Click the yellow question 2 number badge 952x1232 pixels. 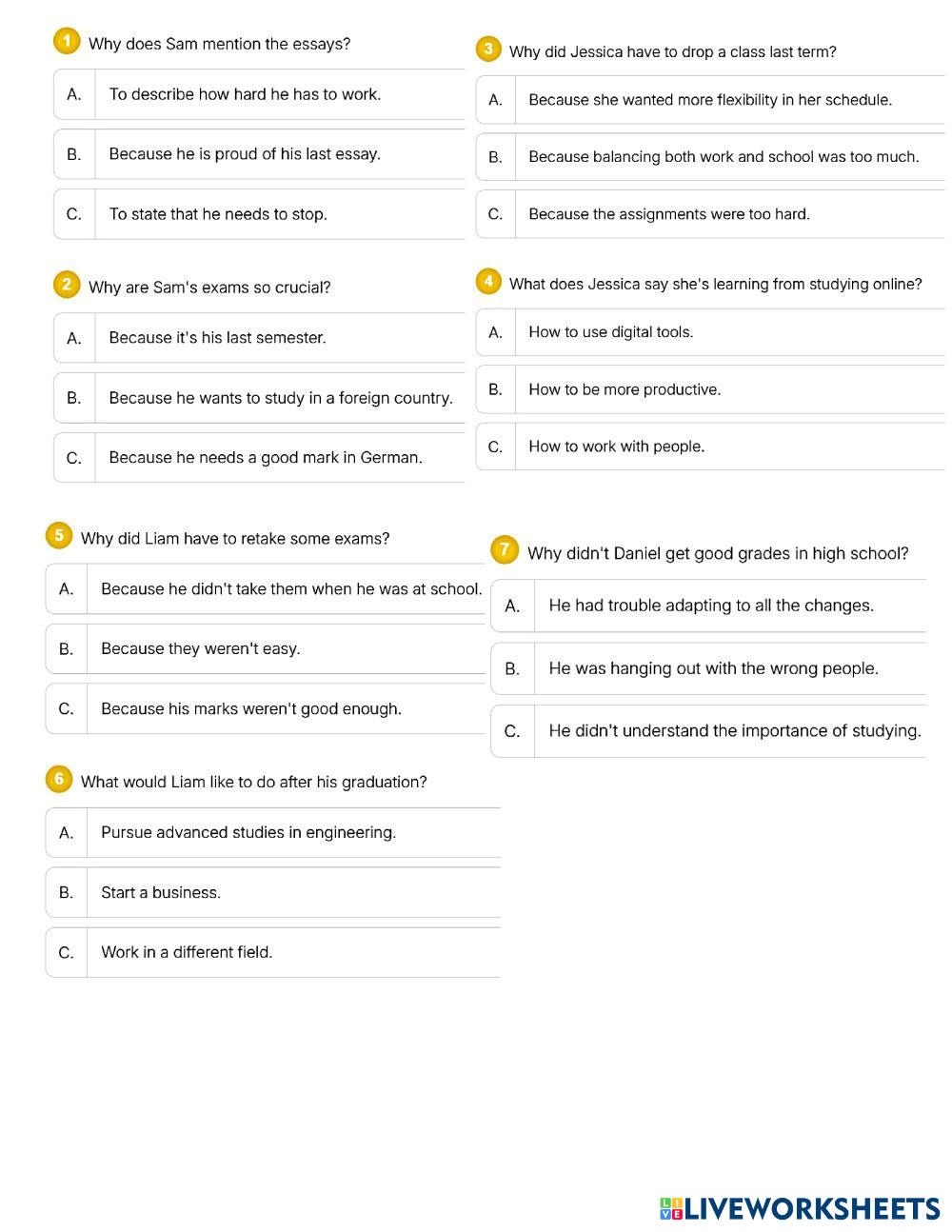[x=67, y=285]
